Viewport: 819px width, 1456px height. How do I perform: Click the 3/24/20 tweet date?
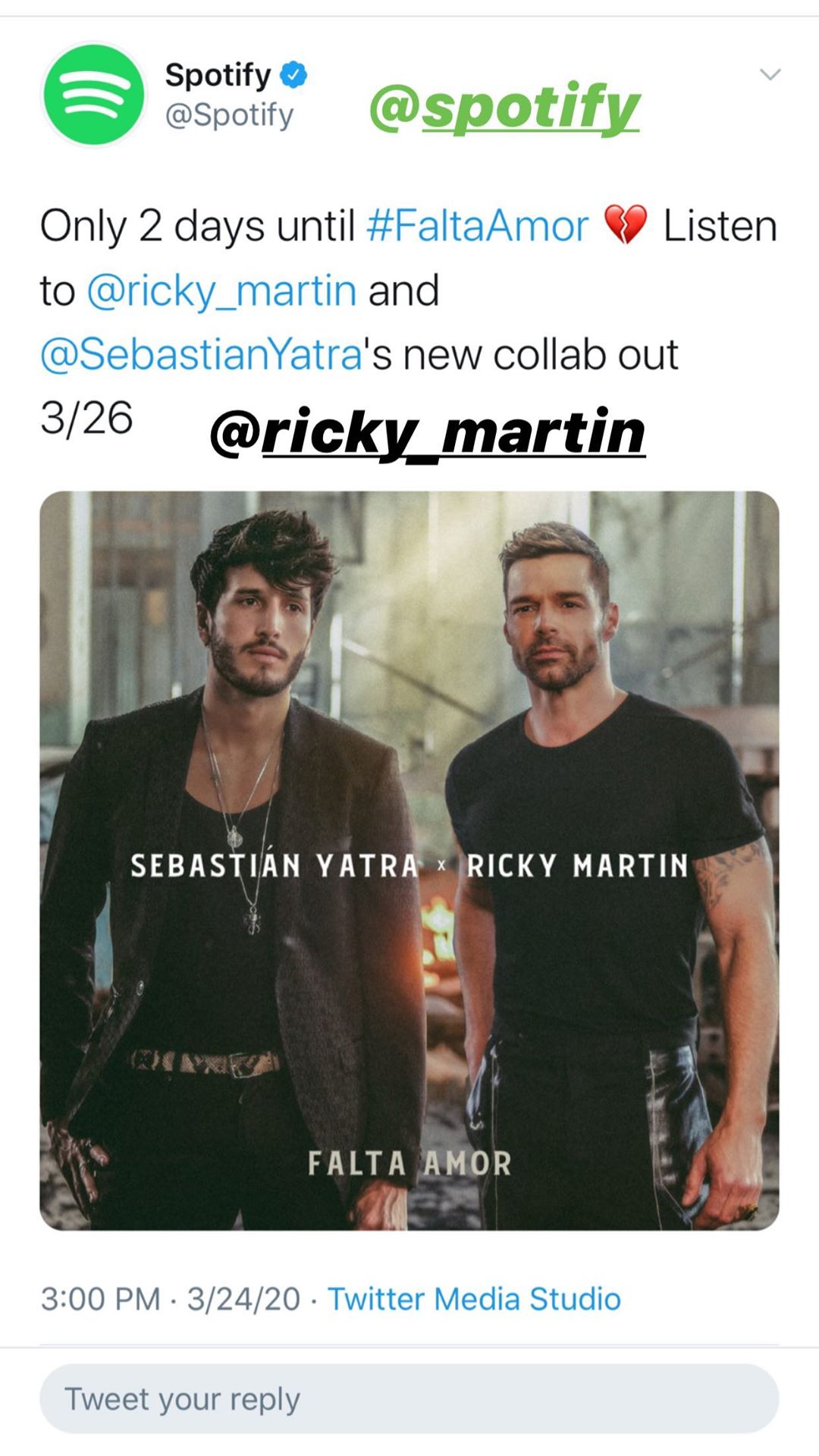pyautogui.click(x=243, y=1299)
